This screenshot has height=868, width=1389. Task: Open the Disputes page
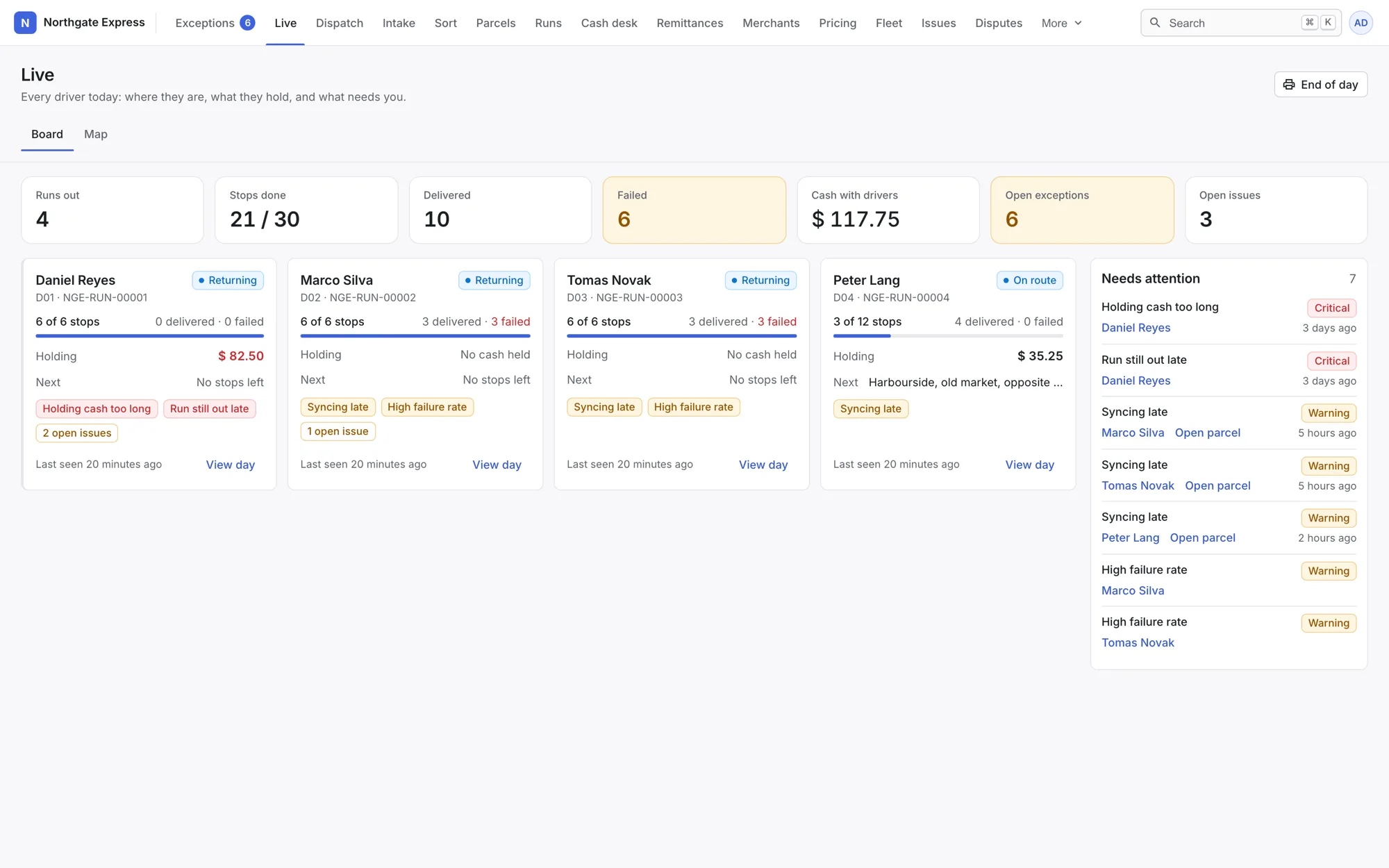click(999, 23)
